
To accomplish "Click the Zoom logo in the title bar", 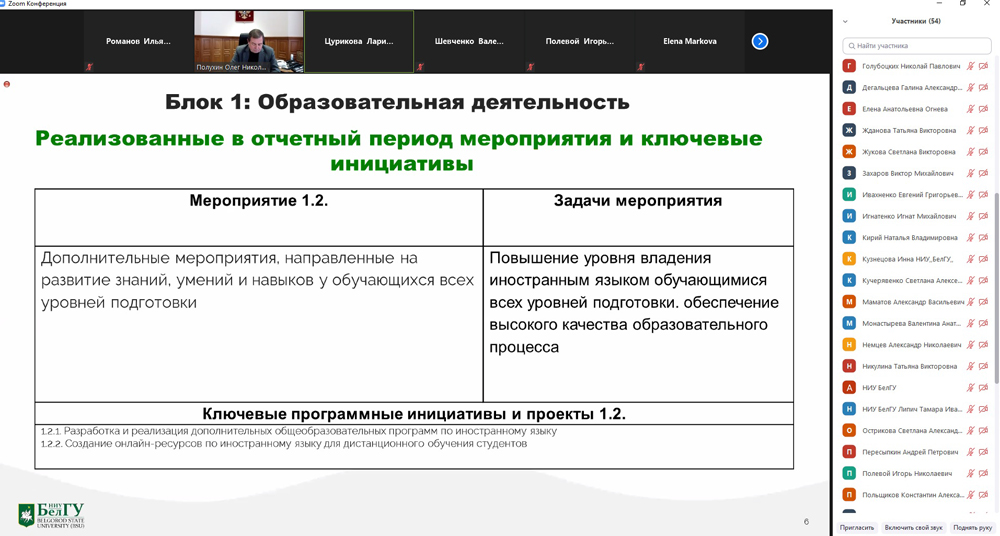I will [x=4, y=4].
